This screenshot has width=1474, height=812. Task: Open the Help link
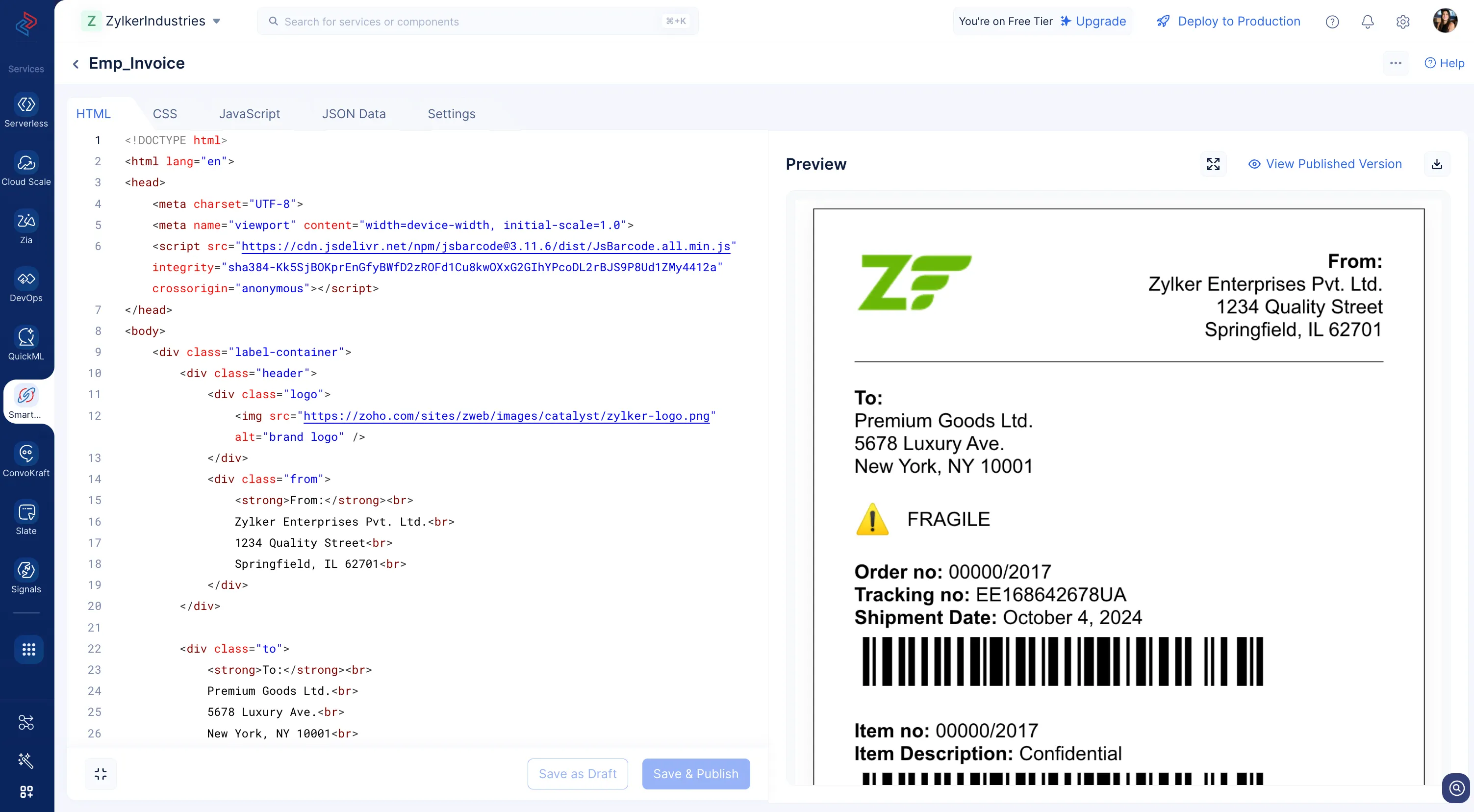pos(1444,63)
